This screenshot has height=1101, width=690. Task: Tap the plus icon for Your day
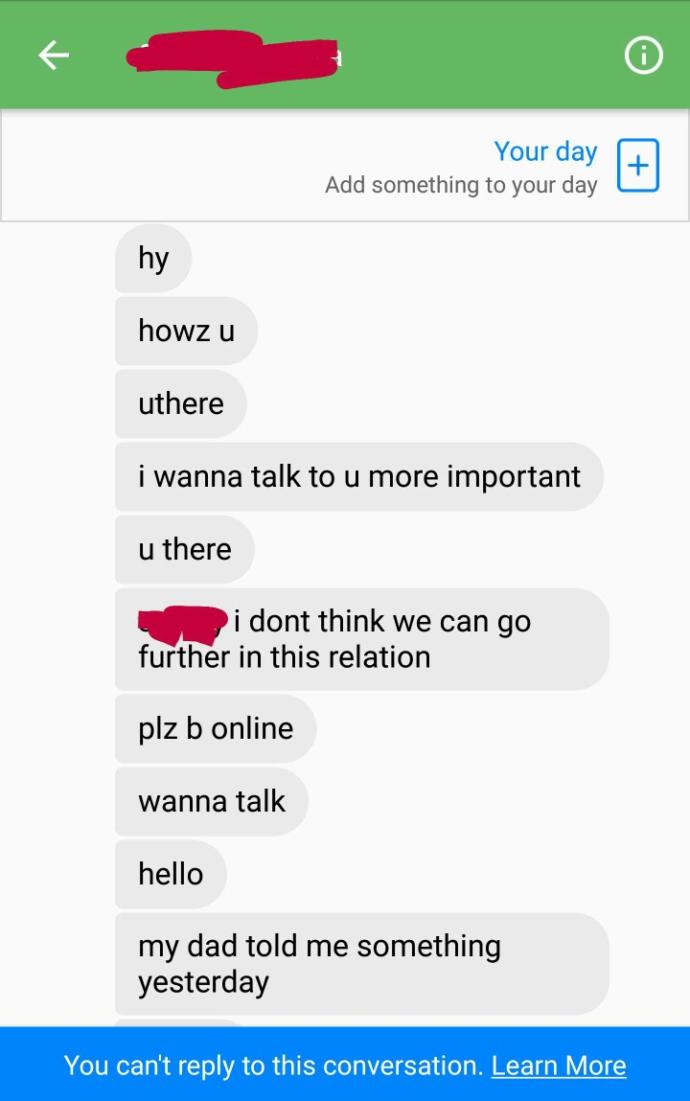coord(637,166)
